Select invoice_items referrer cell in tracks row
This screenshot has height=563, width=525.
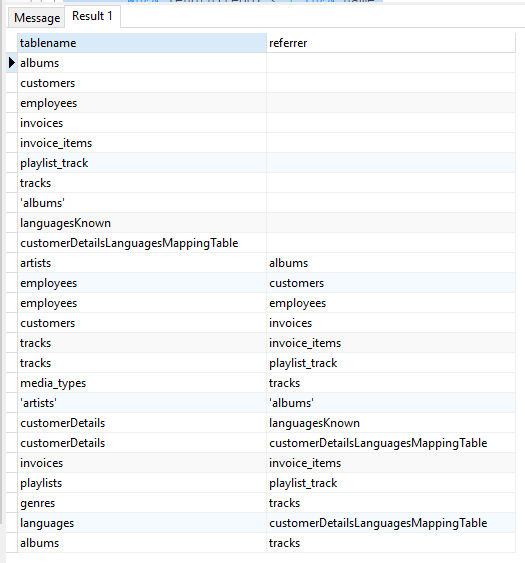point(391,343)
